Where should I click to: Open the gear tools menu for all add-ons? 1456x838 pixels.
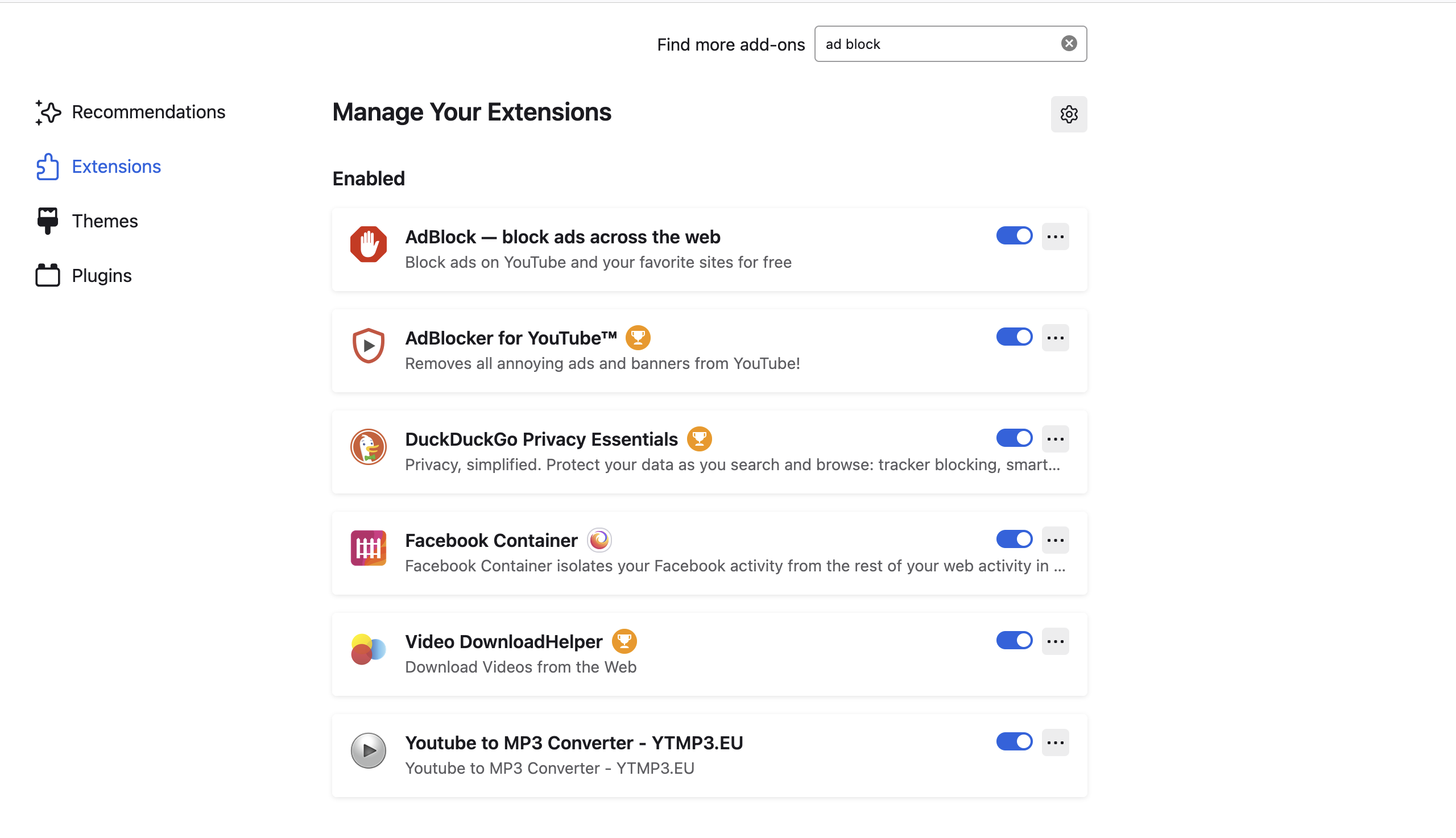[x=1069, y=114]
